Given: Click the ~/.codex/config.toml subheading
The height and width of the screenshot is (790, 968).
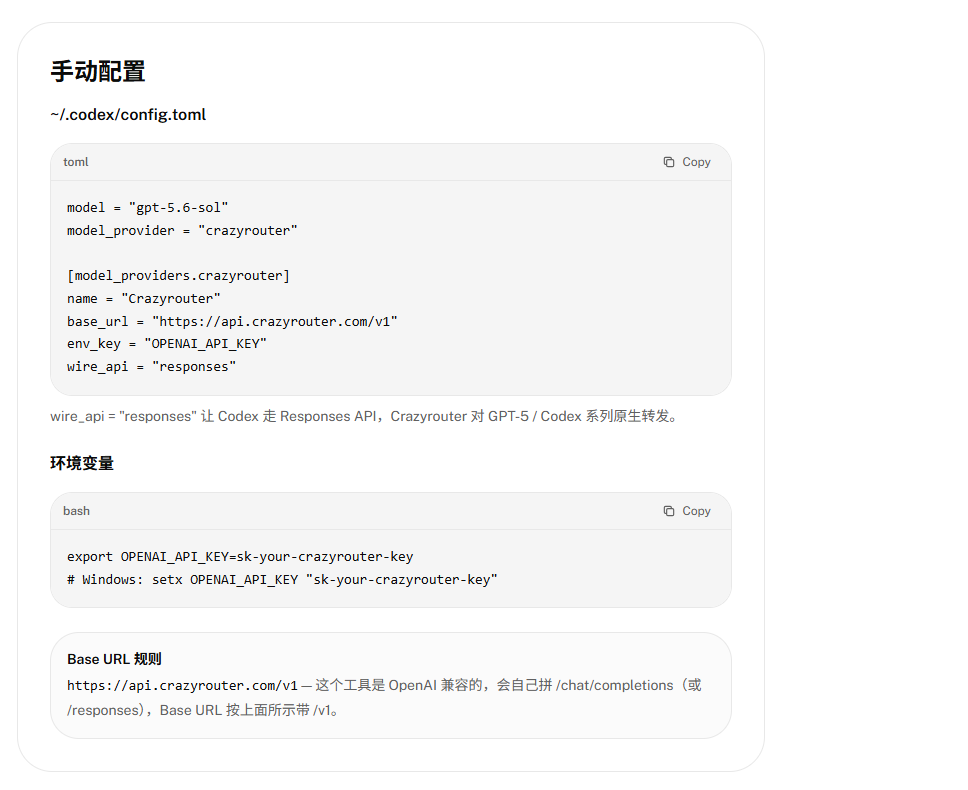Looking at the screenshot, I should (128, 115).
